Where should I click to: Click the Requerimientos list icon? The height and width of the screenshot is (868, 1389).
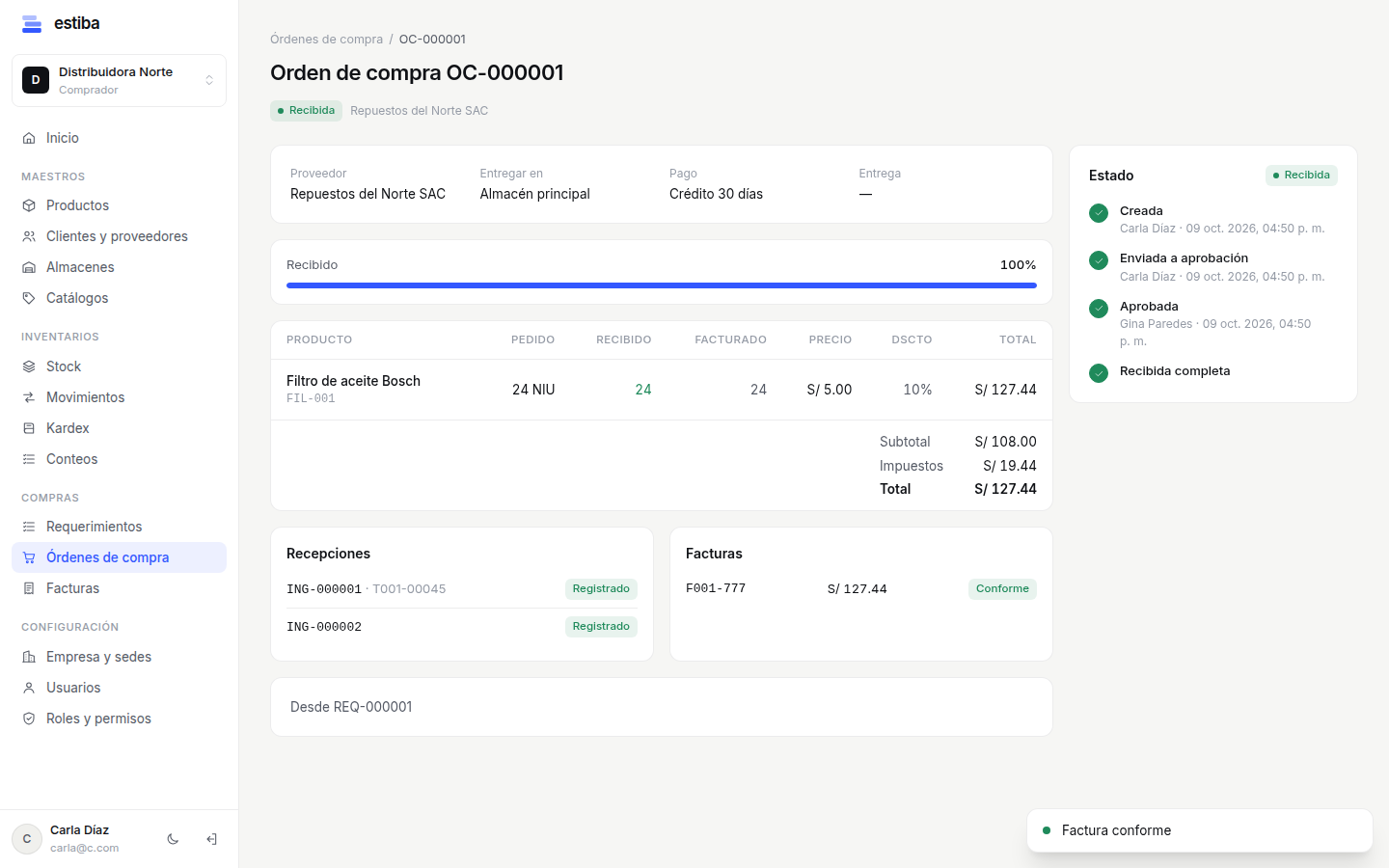pos(29,527)
